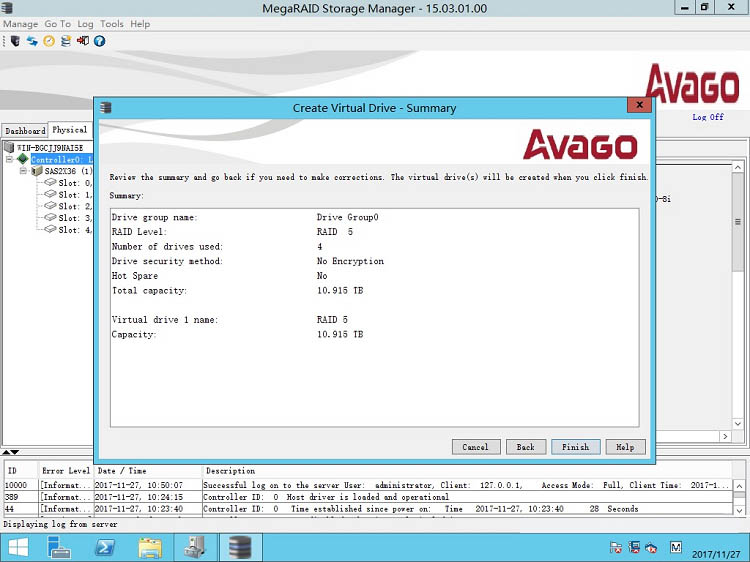Open the Group Show Progress clock icon
This screenshot has width=750, height=562.
coord(49,41)
